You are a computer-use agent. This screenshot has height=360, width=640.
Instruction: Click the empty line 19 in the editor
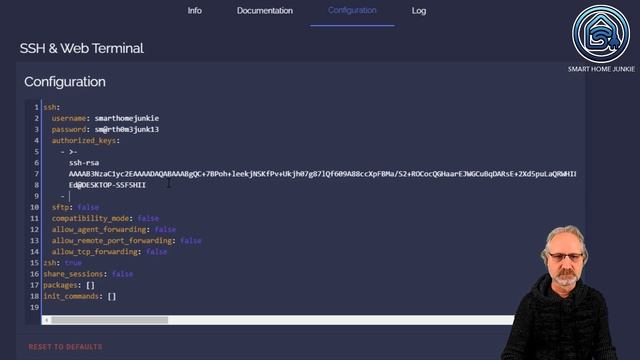(278, 307)
